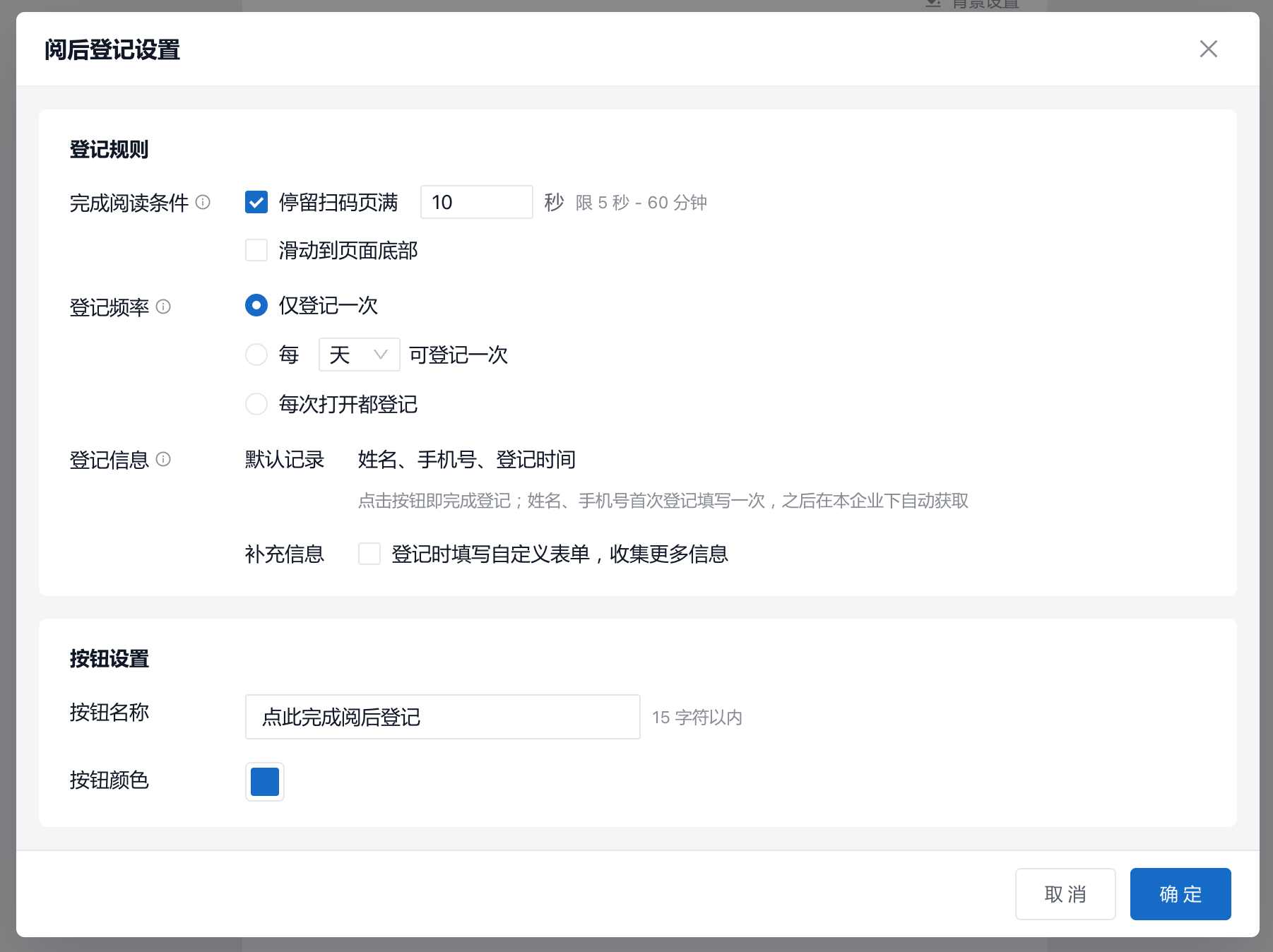The image size is (1273, 952).
Task: Open the 按钮颜色 blue color swatch
Action: point(265,782)
